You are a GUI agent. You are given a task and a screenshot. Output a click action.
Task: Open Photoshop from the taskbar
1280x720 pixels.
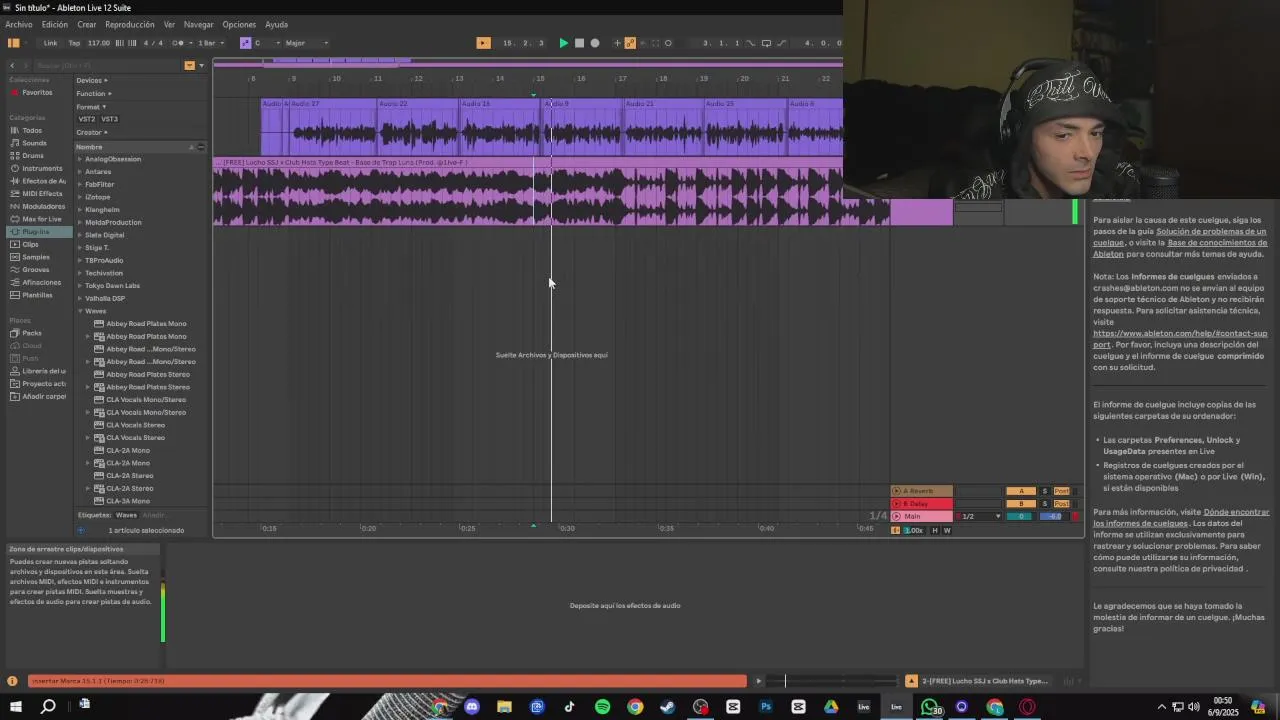(766, 707)
